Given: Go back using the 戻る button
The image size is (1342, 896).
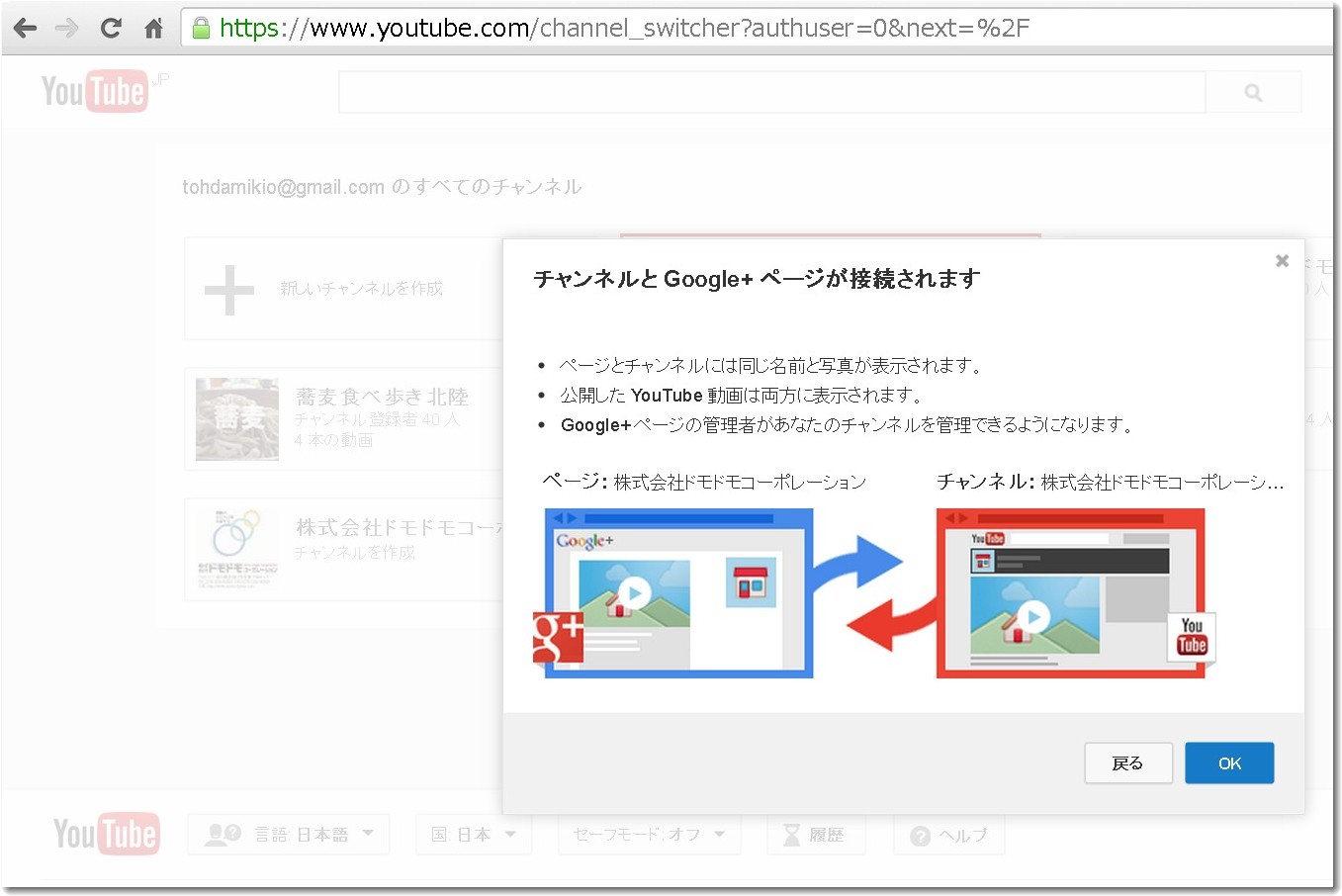Looking at the screenshot, I should [x=1127, y=762].
